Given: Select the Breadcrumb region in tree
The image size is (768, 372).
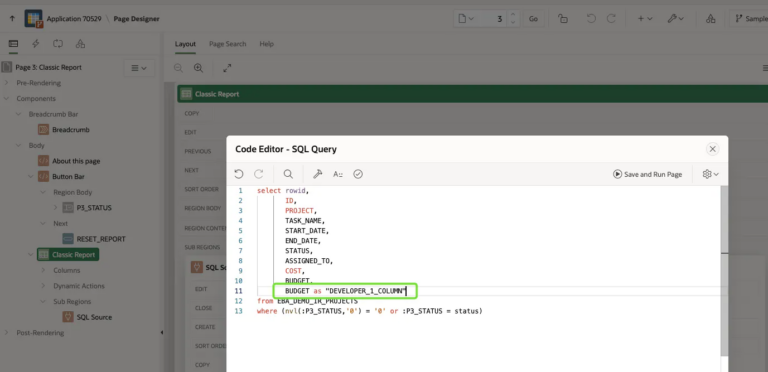Looking at the screenshot, I should pyautogui.click(x=71, y=130).
